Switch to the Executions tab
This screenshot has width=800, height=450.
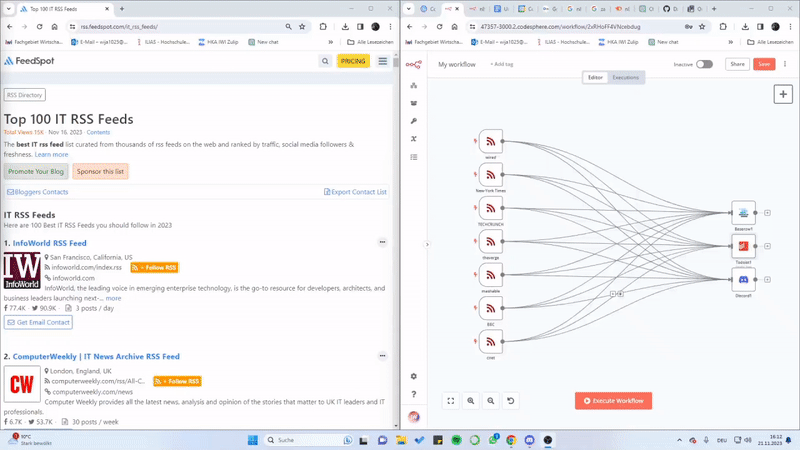(x=626, y=78)
